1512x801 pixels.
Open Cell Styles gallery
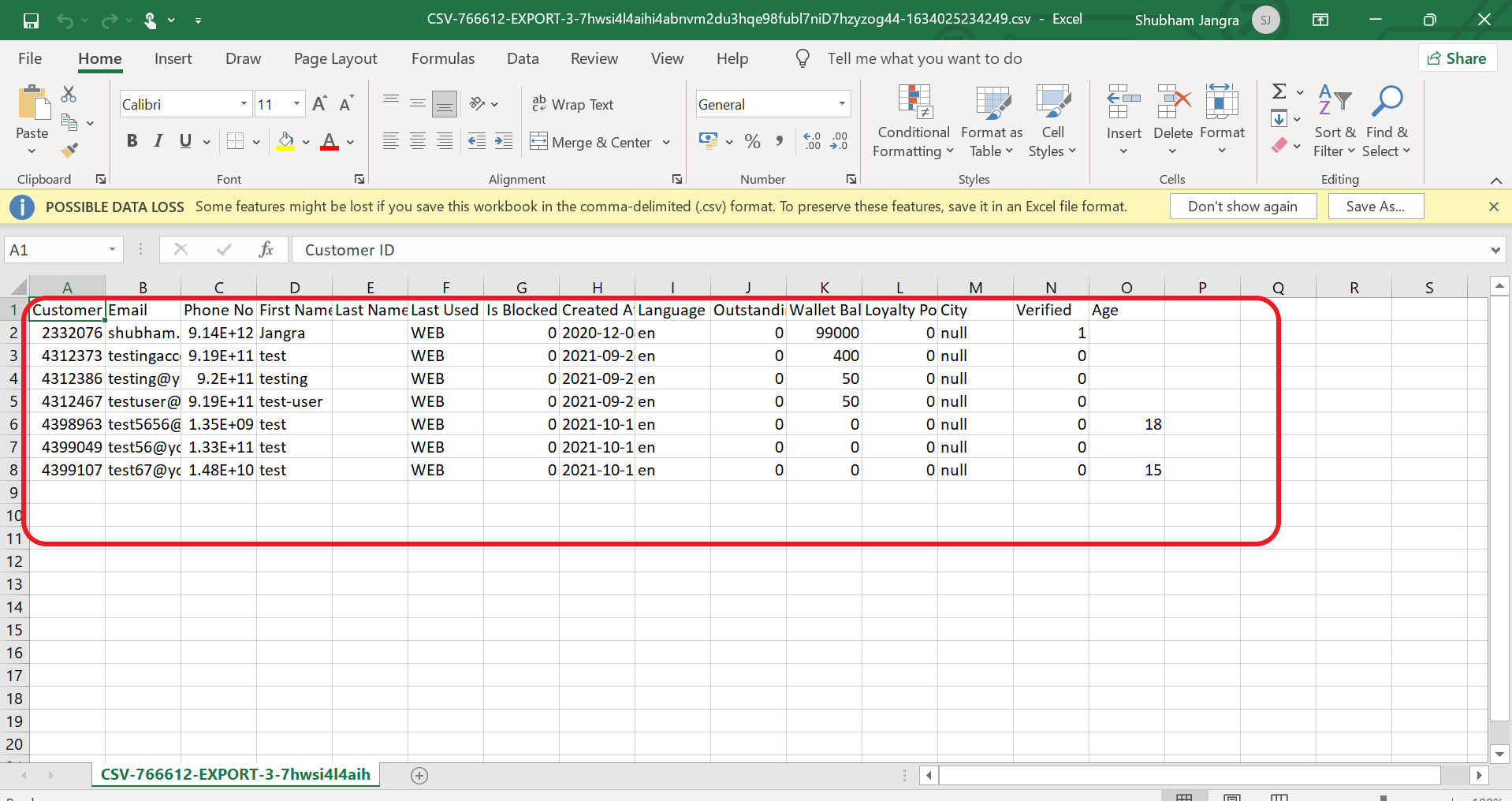point(1052,121)
